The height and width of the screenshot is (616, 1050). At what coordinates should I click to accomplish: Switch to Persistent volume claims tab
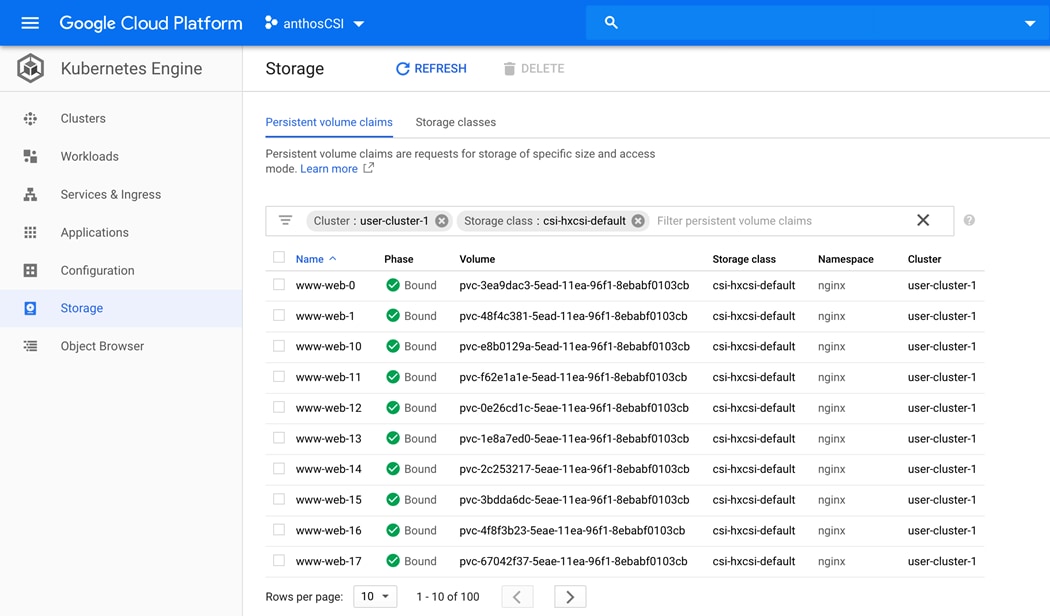[329, 123]
